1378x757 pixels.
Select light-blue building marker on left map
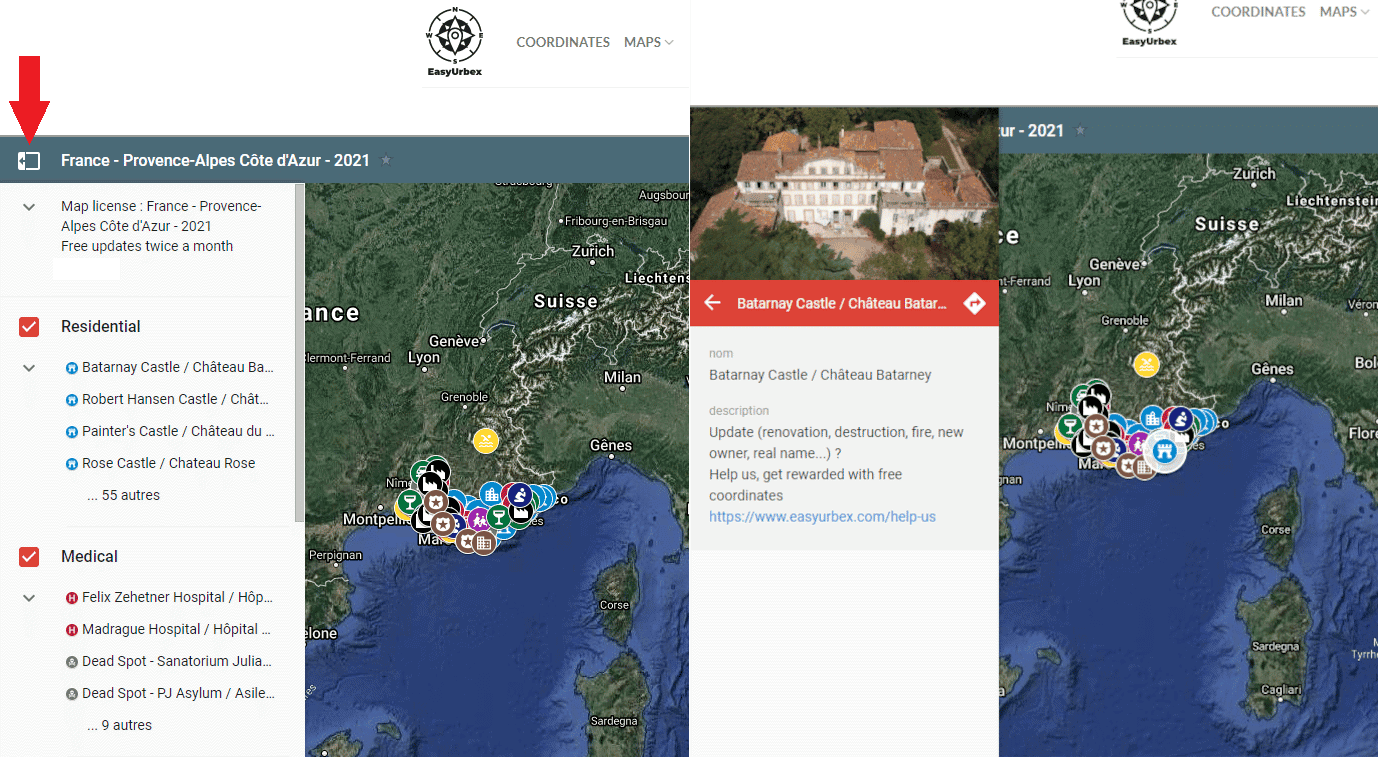tap(492, 494)
